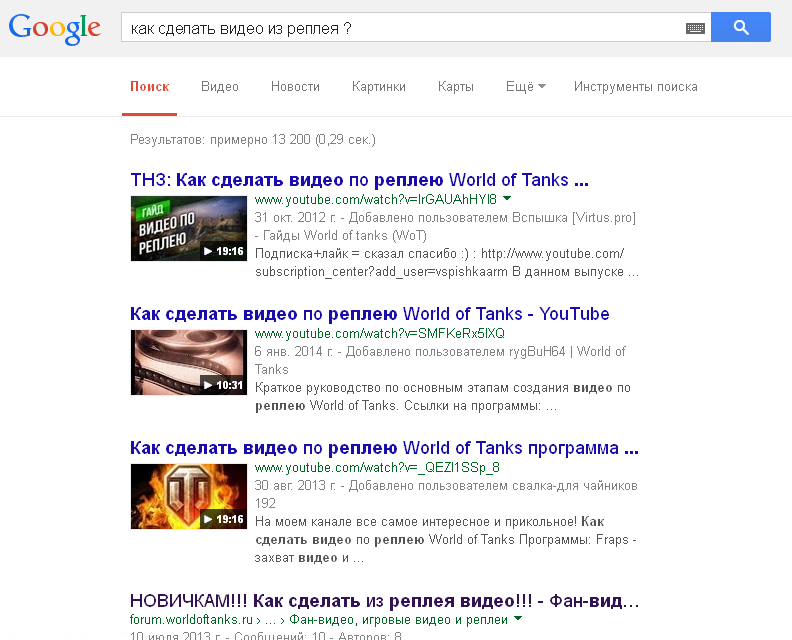Click the youtube URL ending SMFKeRx5IXQ

click(x=379, y=333)
